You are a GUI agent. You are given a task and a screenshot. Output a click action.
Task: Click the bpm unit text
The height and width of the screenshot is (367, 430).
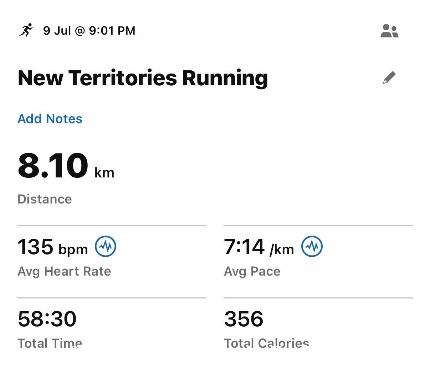point(73,249)
